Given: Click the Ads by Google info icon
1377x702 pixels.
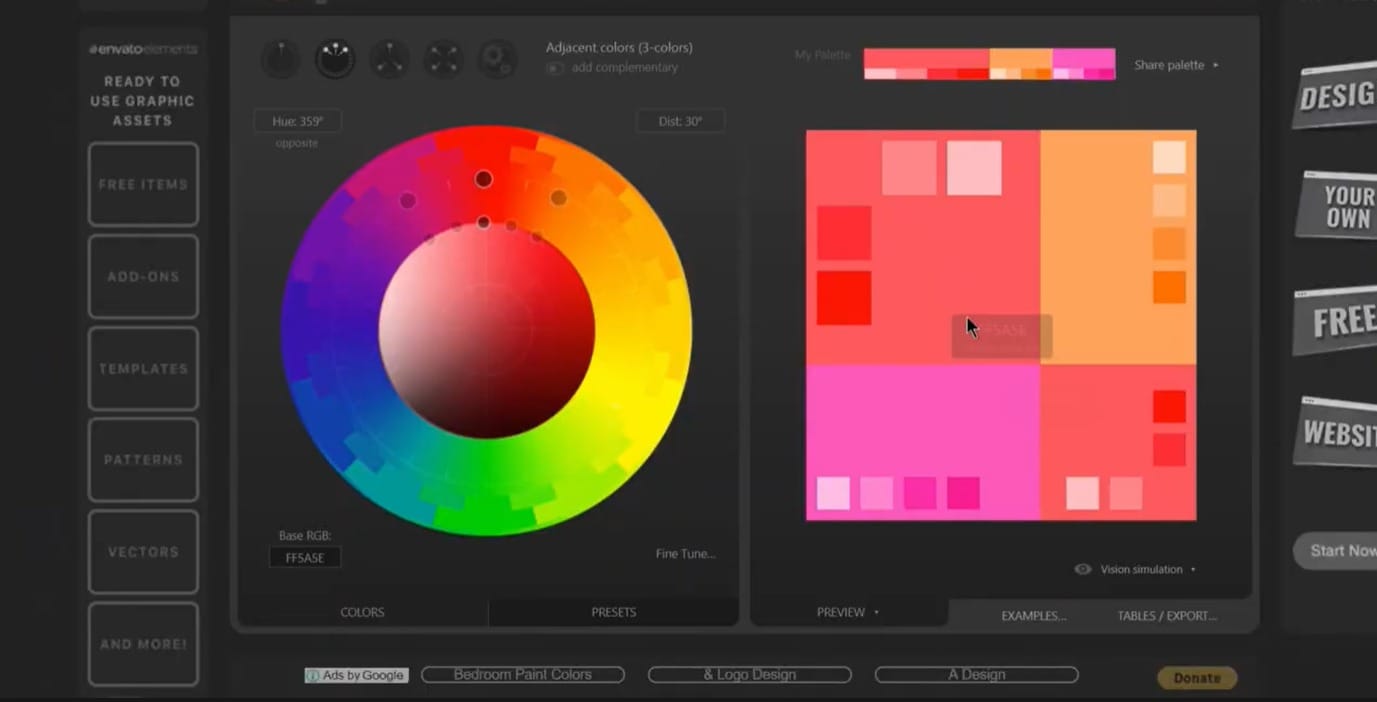Looking at the screenshot, I should pos(313,676).
